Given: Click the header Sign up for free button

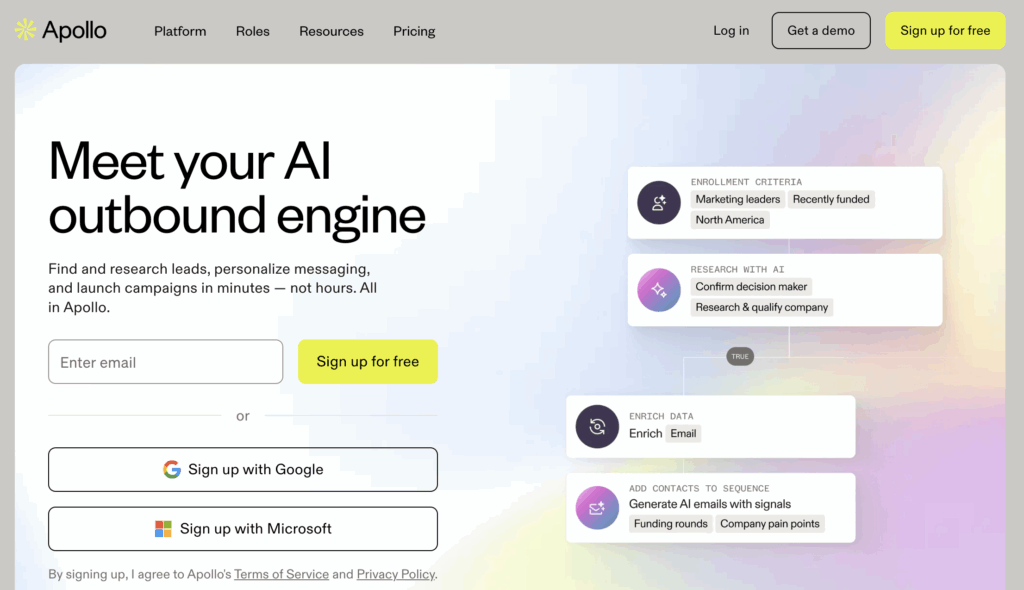Looking at the screenshot, I should pos(945,31).
